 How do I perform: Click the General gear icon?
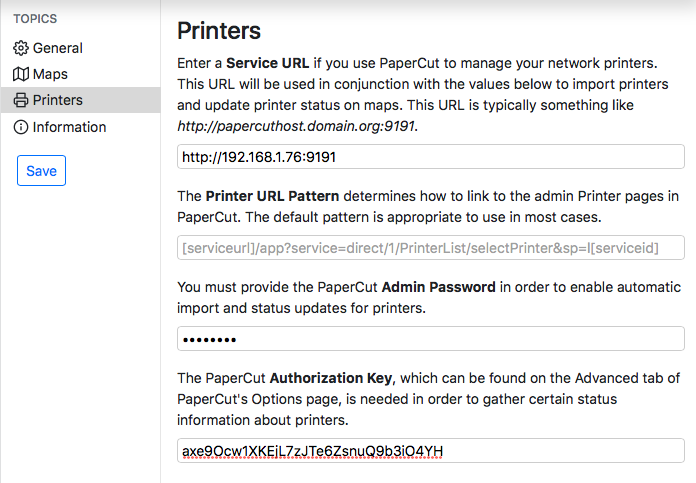(x=21, y=48)
